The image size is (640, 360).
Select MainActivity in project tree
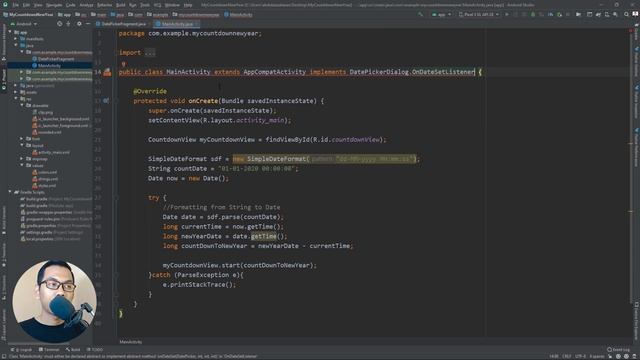tap(47, 65)
